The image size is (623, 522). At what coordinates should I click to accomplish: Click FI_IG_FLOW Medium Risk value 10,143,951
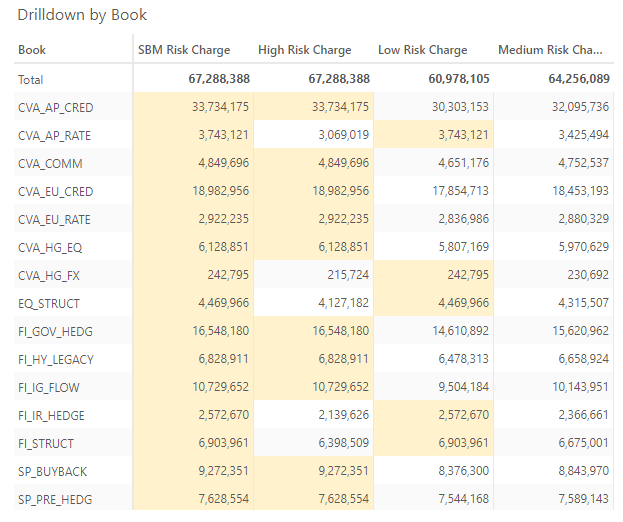click(x=580, y=387)
